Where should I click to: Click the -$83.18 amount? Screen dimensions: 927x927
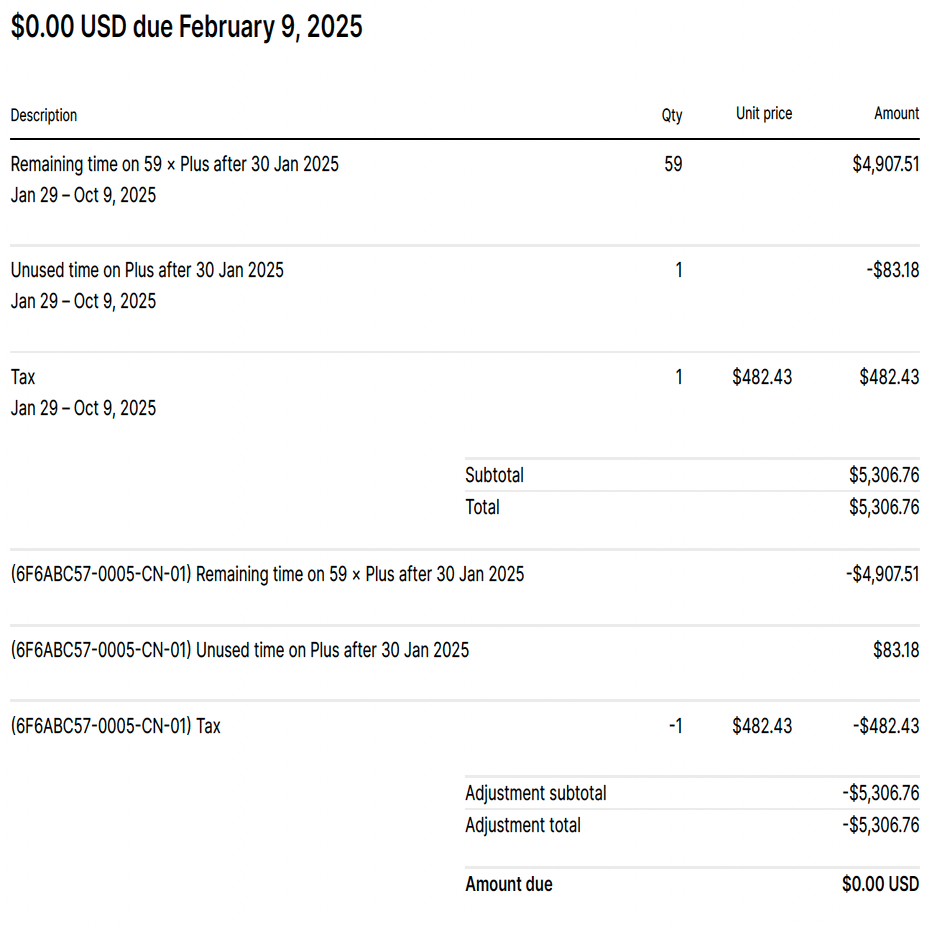point(892,270)
